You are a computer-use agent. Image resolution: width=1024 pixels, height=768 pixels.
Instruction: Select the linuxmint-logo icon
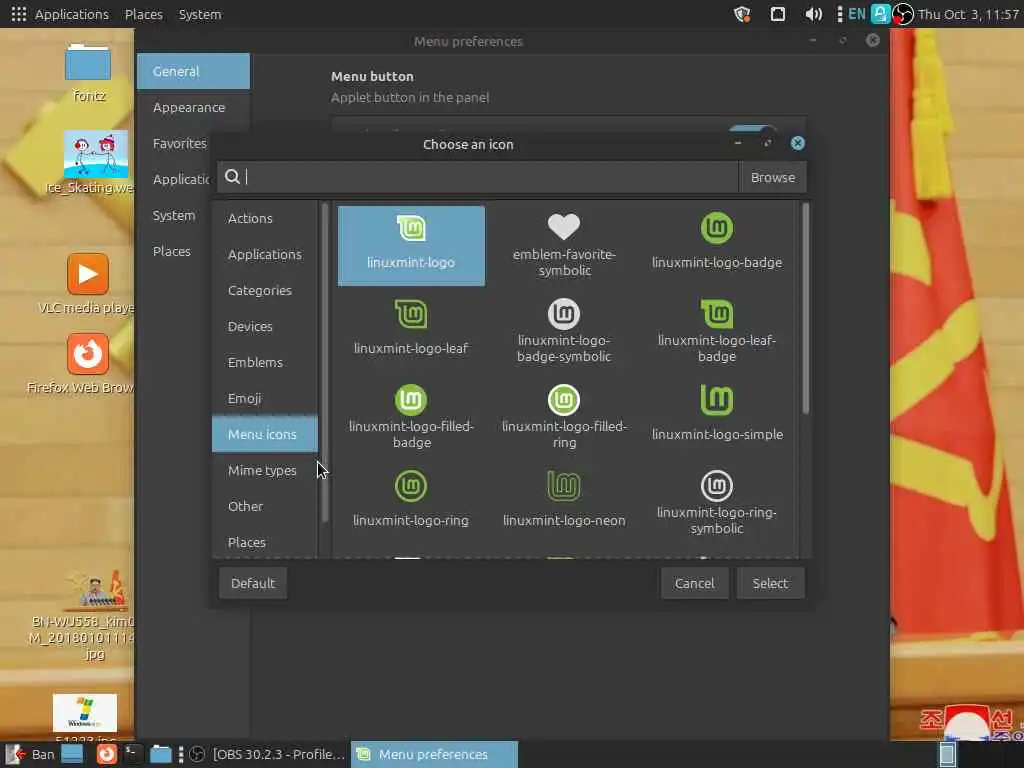pyautogui.click(x=411, y=246)
